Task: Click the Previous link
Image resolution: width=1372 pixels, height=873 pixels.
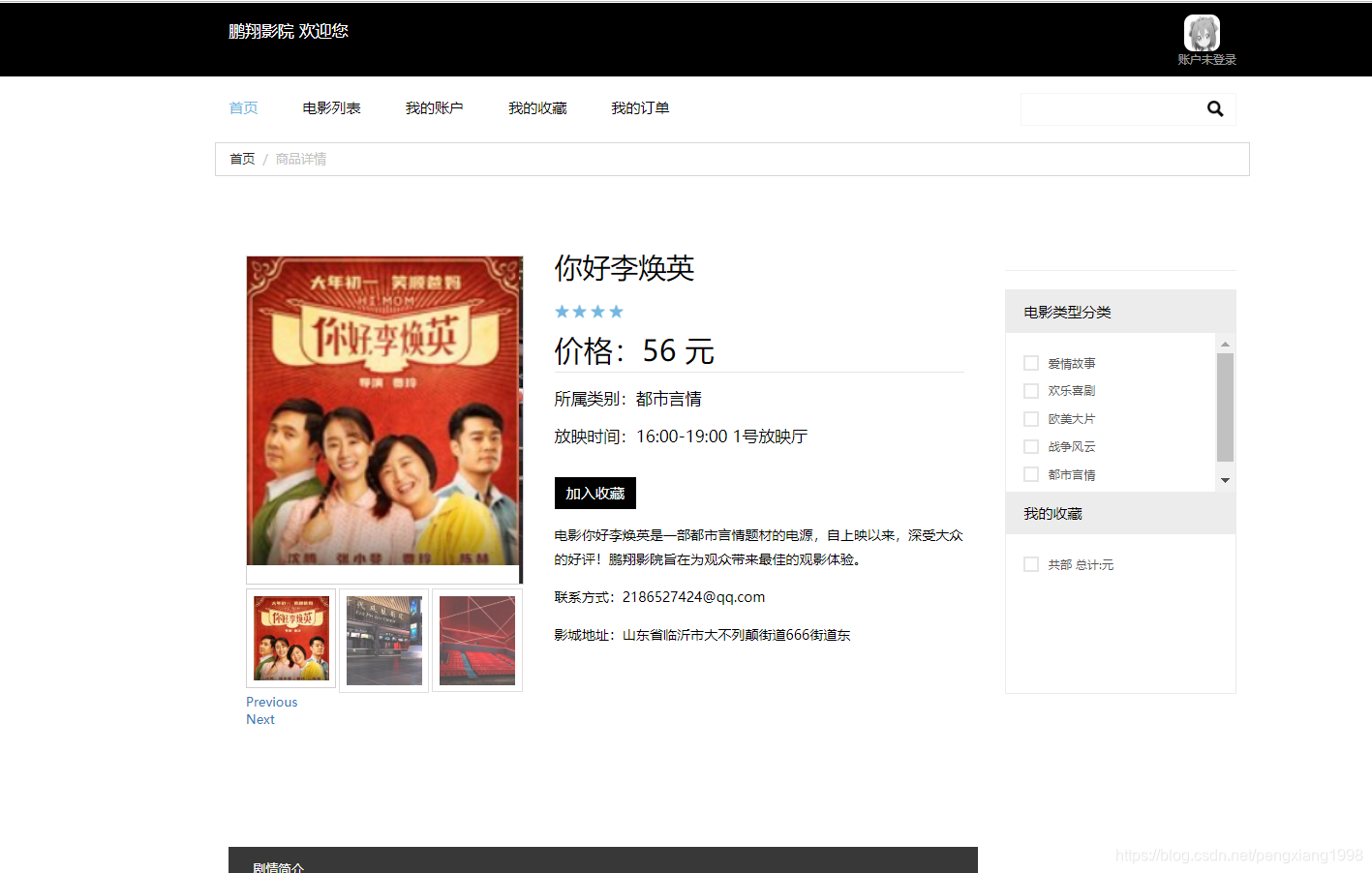Action: pyautogui.click(x=271, y=702)
